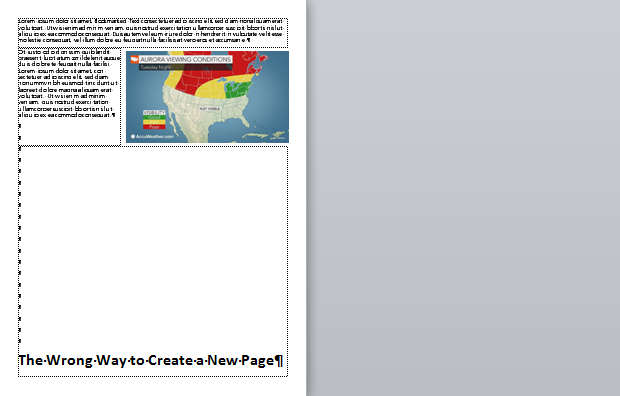Viewport: 620px width, 396px height.
Task: Click the green Good visibility legend swatch
Action: 154,117
